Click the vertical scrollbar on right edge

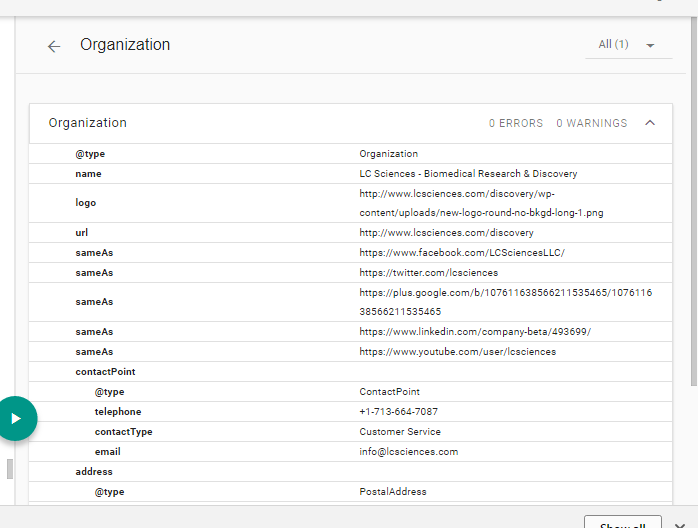[x=694, y=200]
